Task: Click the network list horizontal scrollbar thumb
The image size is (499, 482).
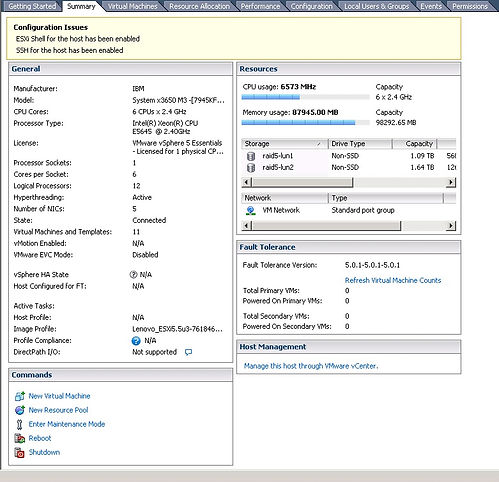Action: (x=326, y=226)
